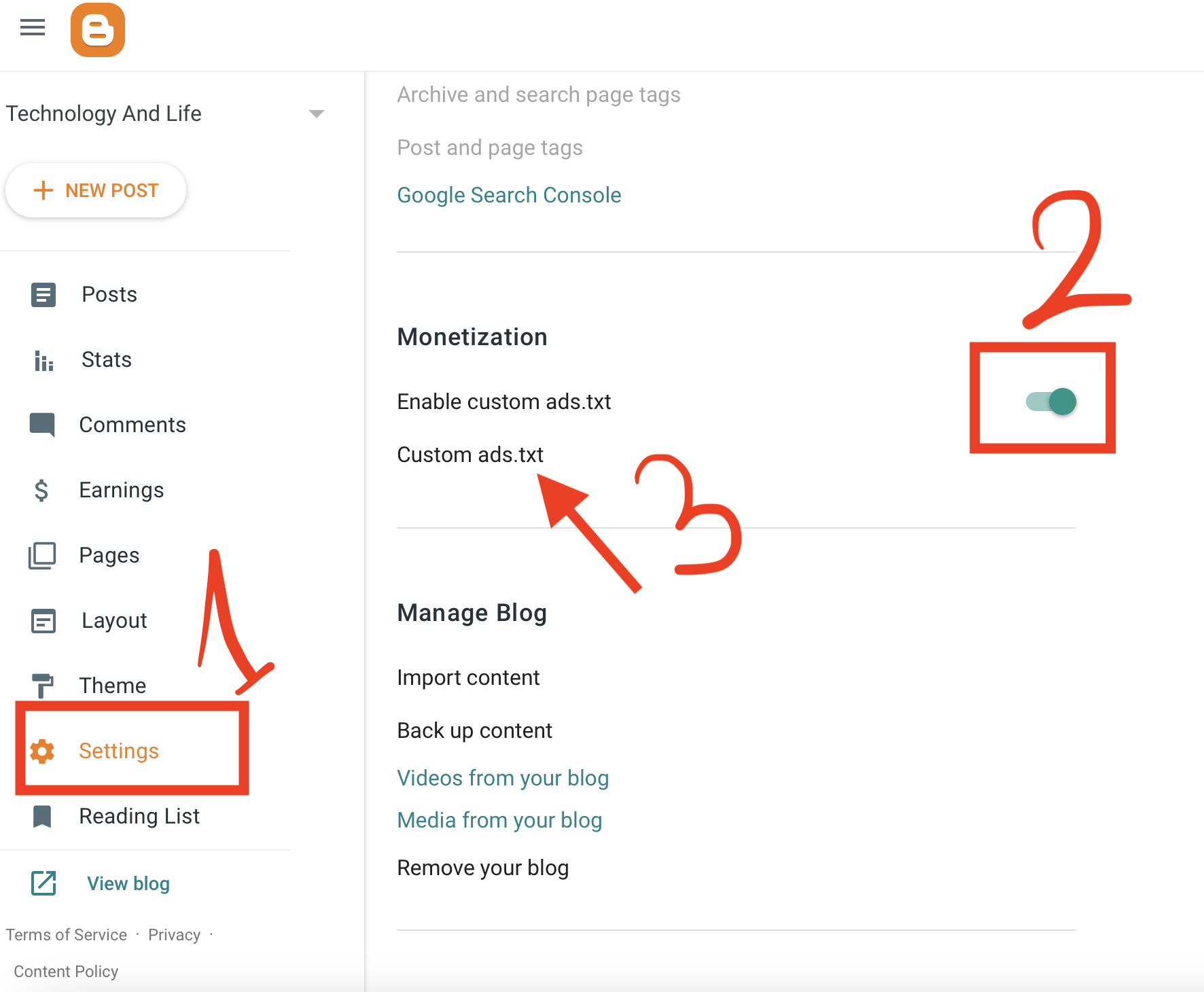This screenshot has width=1204, height=992.
Task: Edit the Custom ads.txt setting
Action: (470, 455)
